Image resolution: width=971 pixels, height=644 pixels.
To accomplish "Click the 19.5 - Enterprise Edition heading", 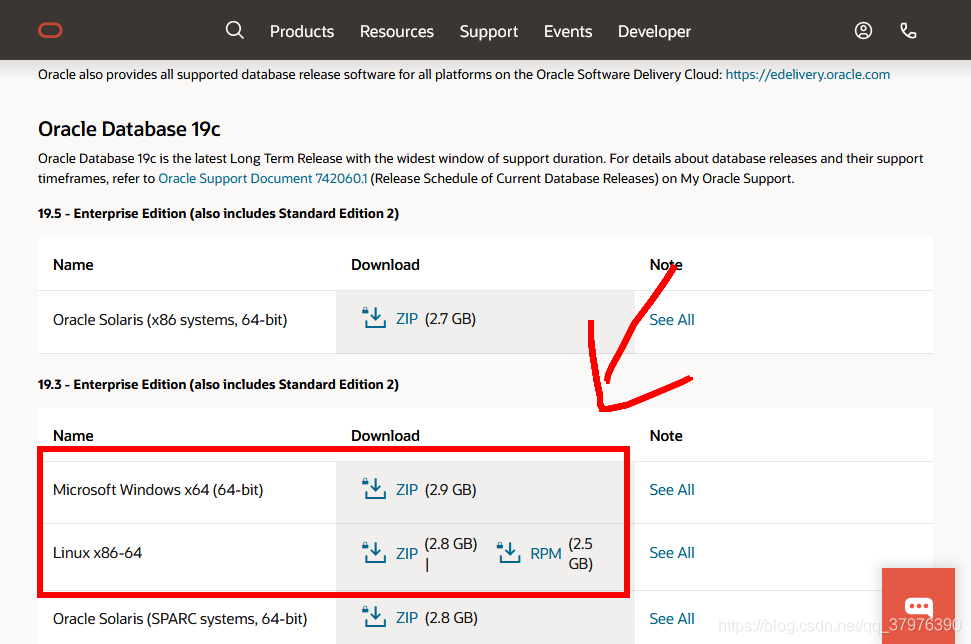I will point(218,214).
